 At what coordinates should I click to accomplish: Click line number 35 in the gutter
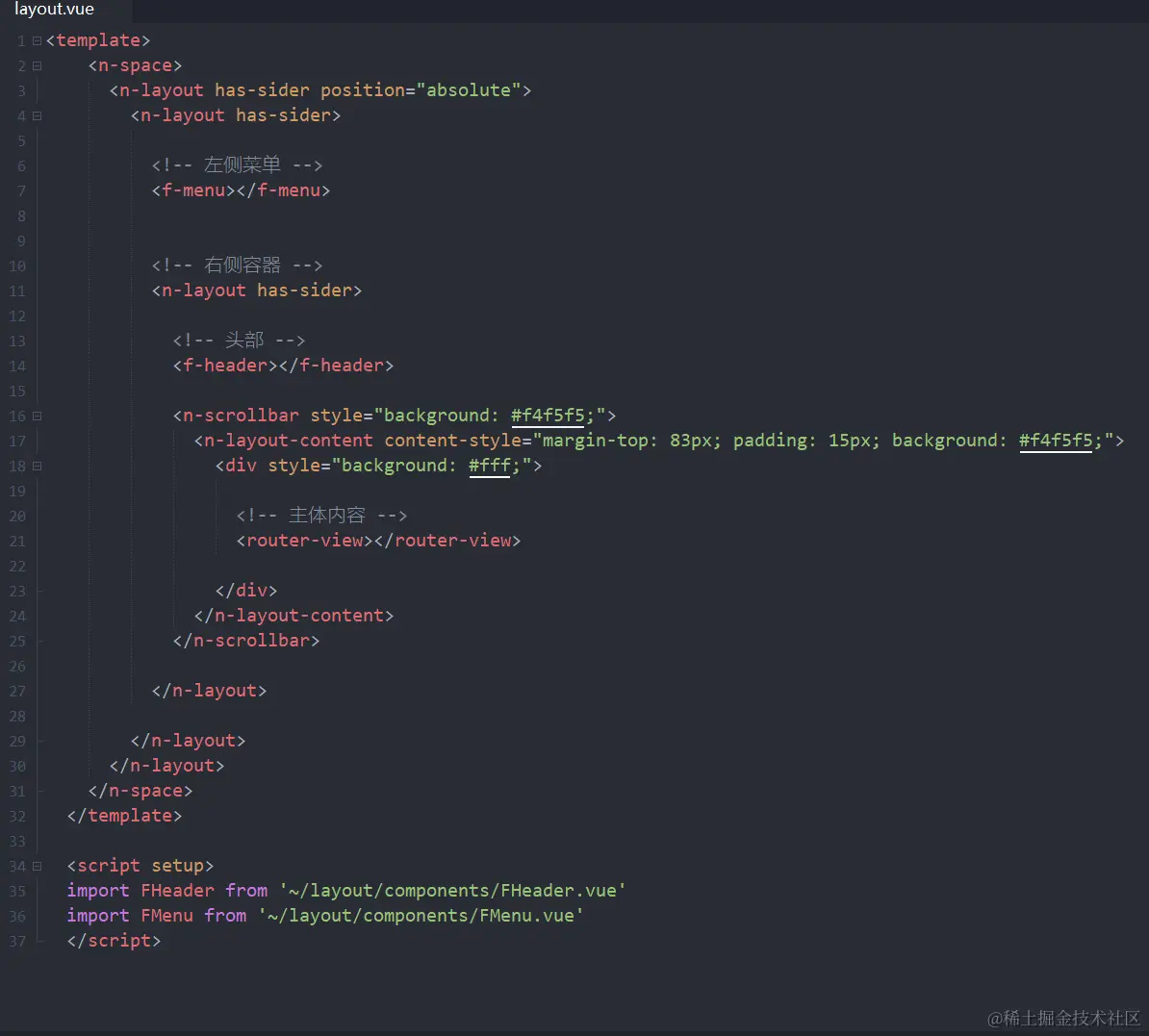tap(17, 891)
